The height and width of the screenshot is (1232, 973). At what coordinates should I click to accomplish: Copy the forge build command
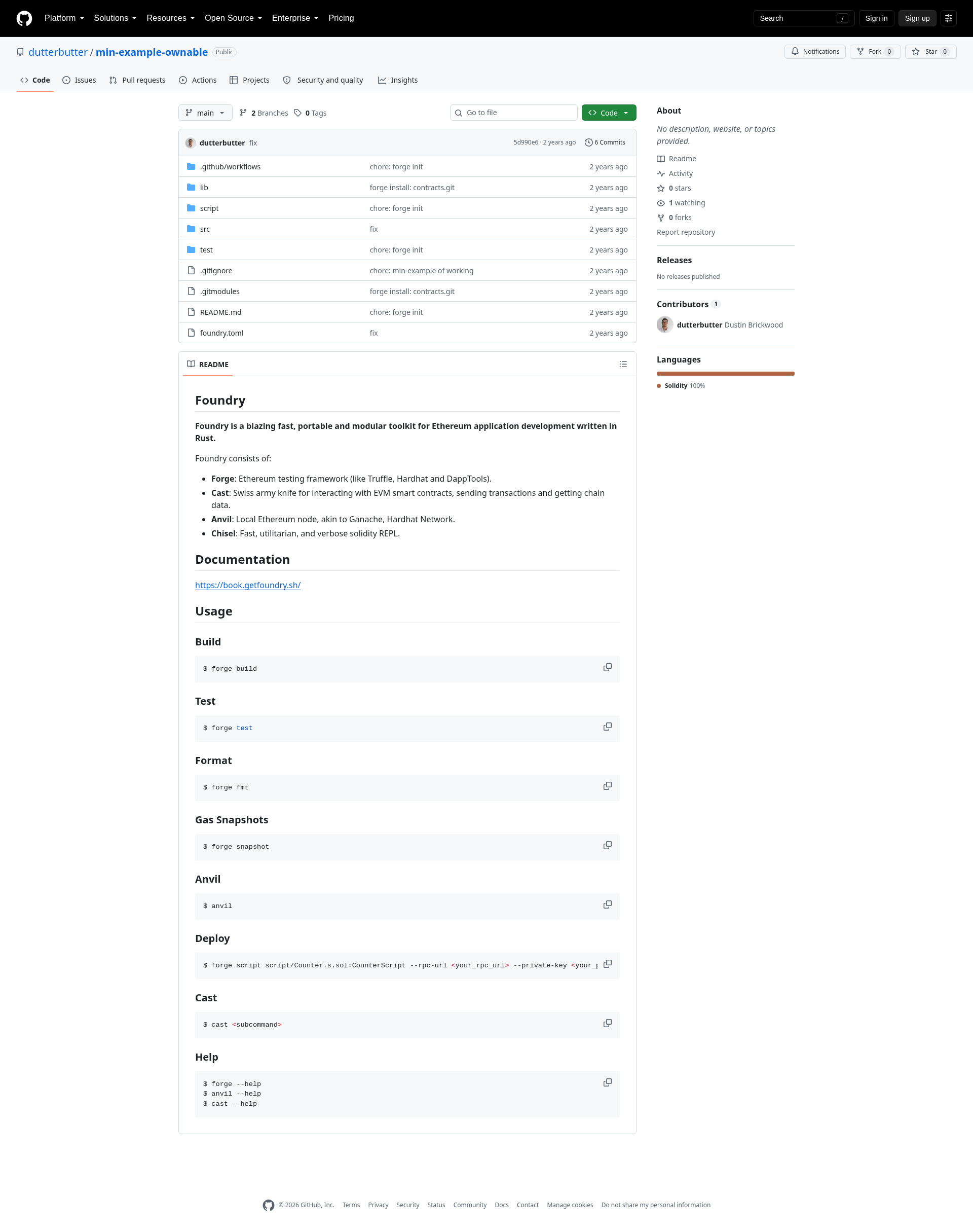pos(607,667)
